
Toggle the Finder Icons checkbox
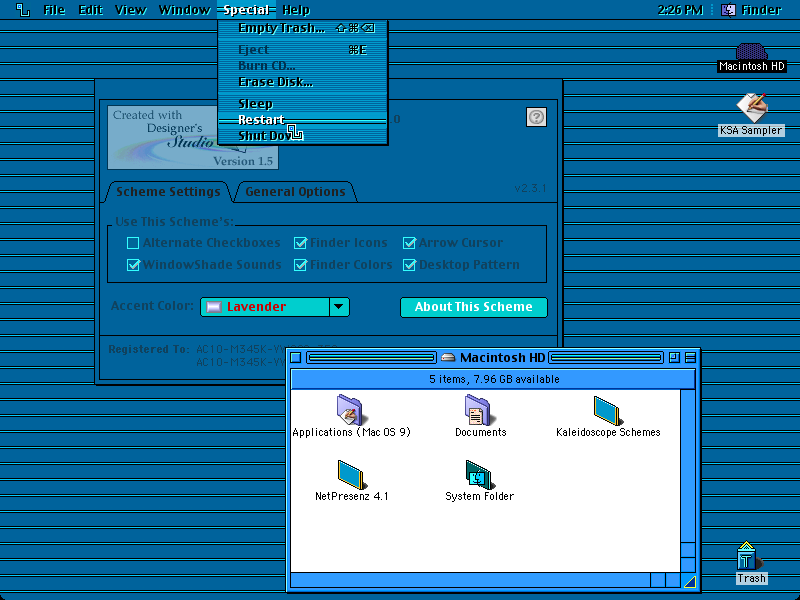[x=301, y=243]
